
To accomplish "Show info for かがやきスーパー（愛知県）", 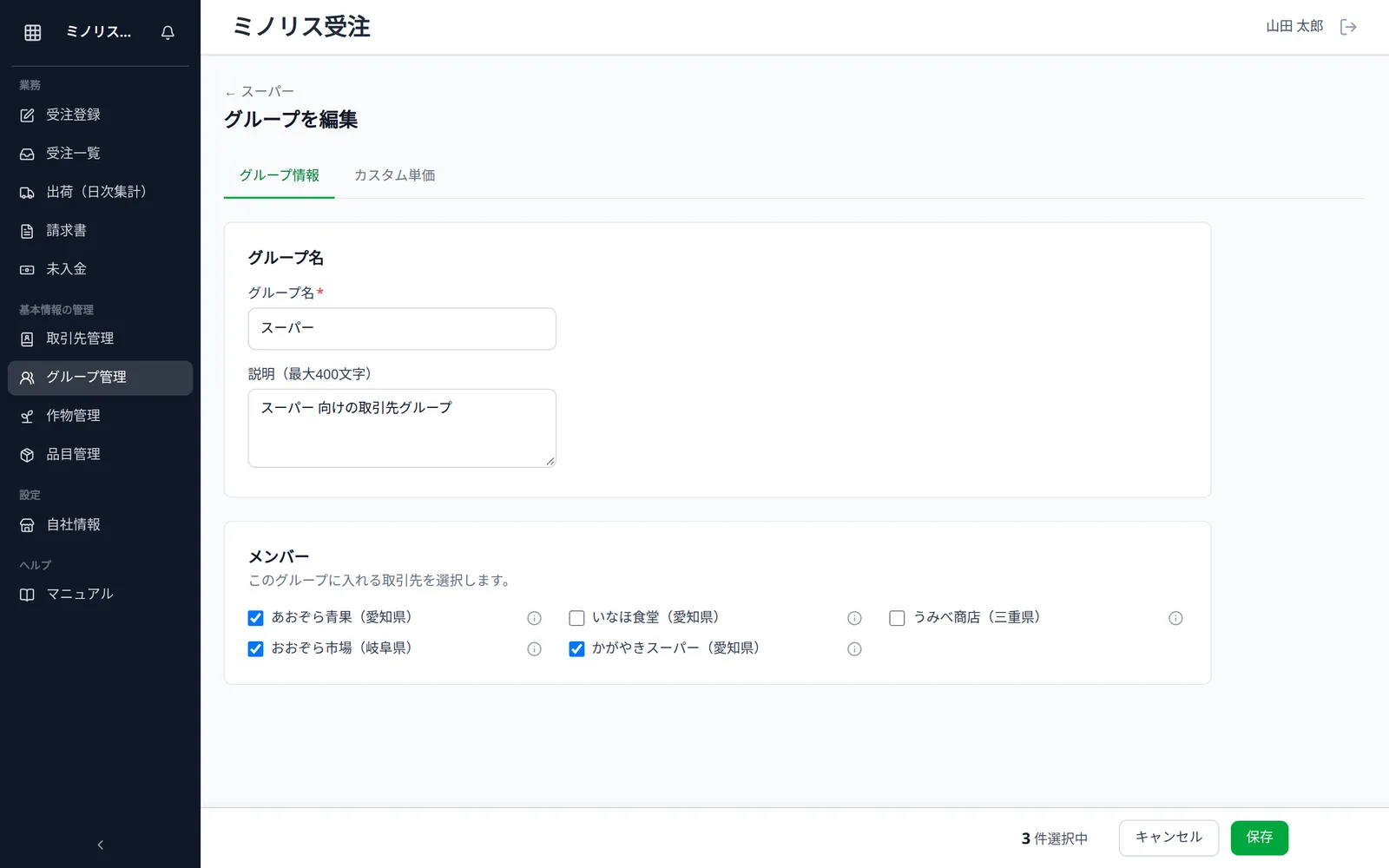I will 854,649.
